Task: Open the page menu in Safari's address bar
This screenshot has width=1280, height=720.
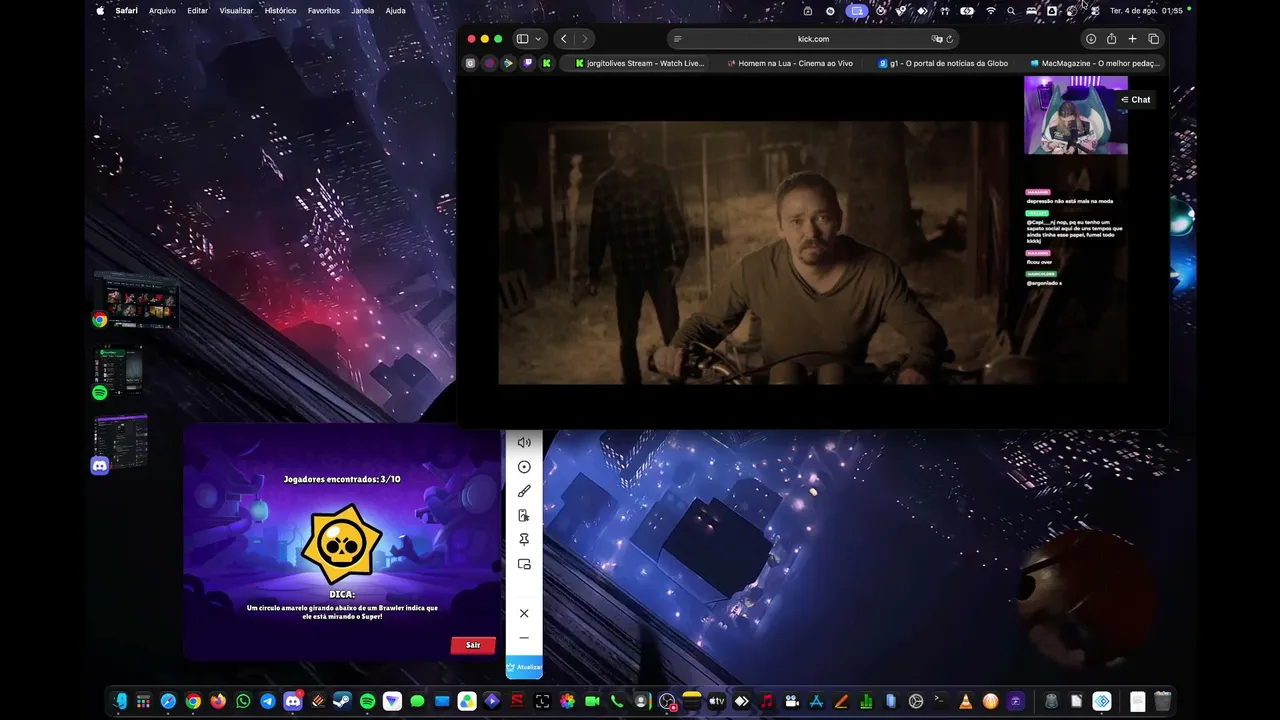Action: click(x=677, y=39)
